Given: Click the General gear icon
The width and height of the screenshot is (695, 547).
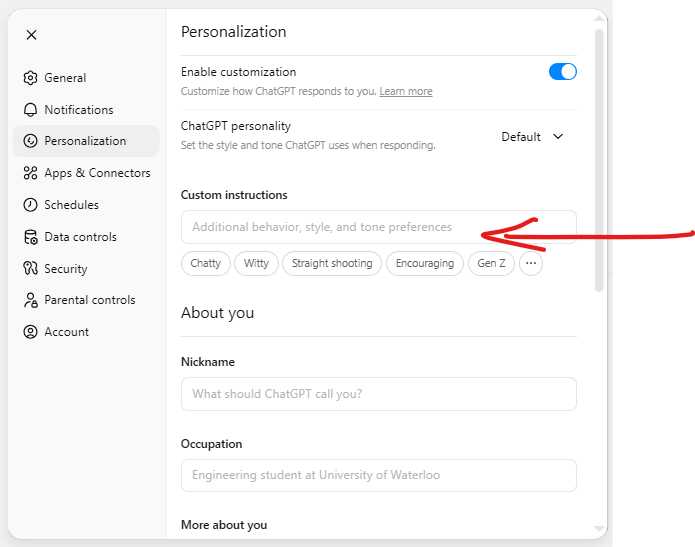Looking at the screenshot, I should pyautogui.click(x=31, y=78).
